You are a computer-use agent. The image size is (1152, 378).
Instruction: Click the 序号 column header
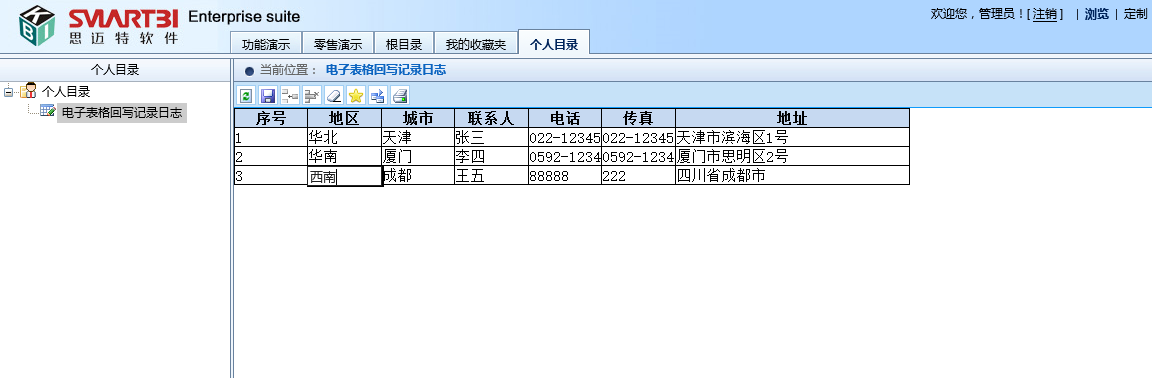pos(271,118)
